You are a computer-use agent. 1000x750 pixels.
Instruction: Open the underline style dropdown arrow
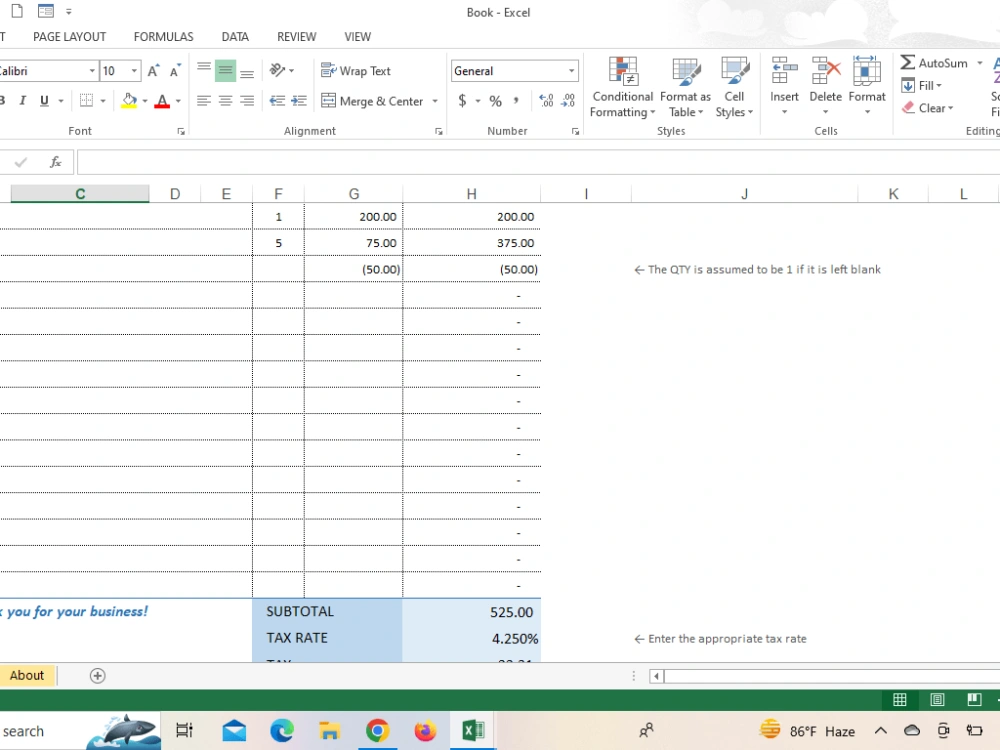click(61, 101)
